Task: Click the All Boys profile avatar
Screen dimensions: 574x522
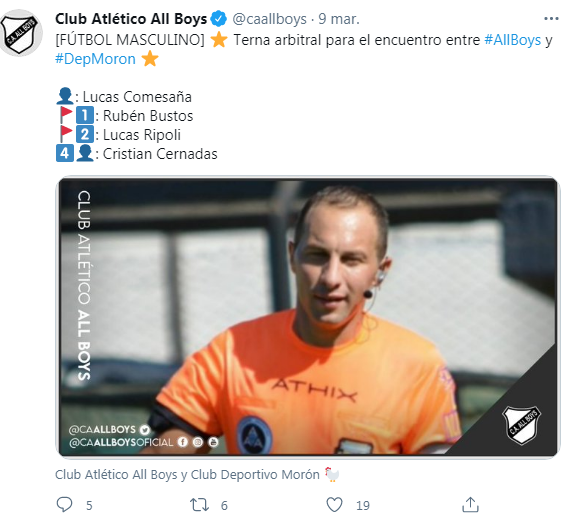Action: point(21,33)
